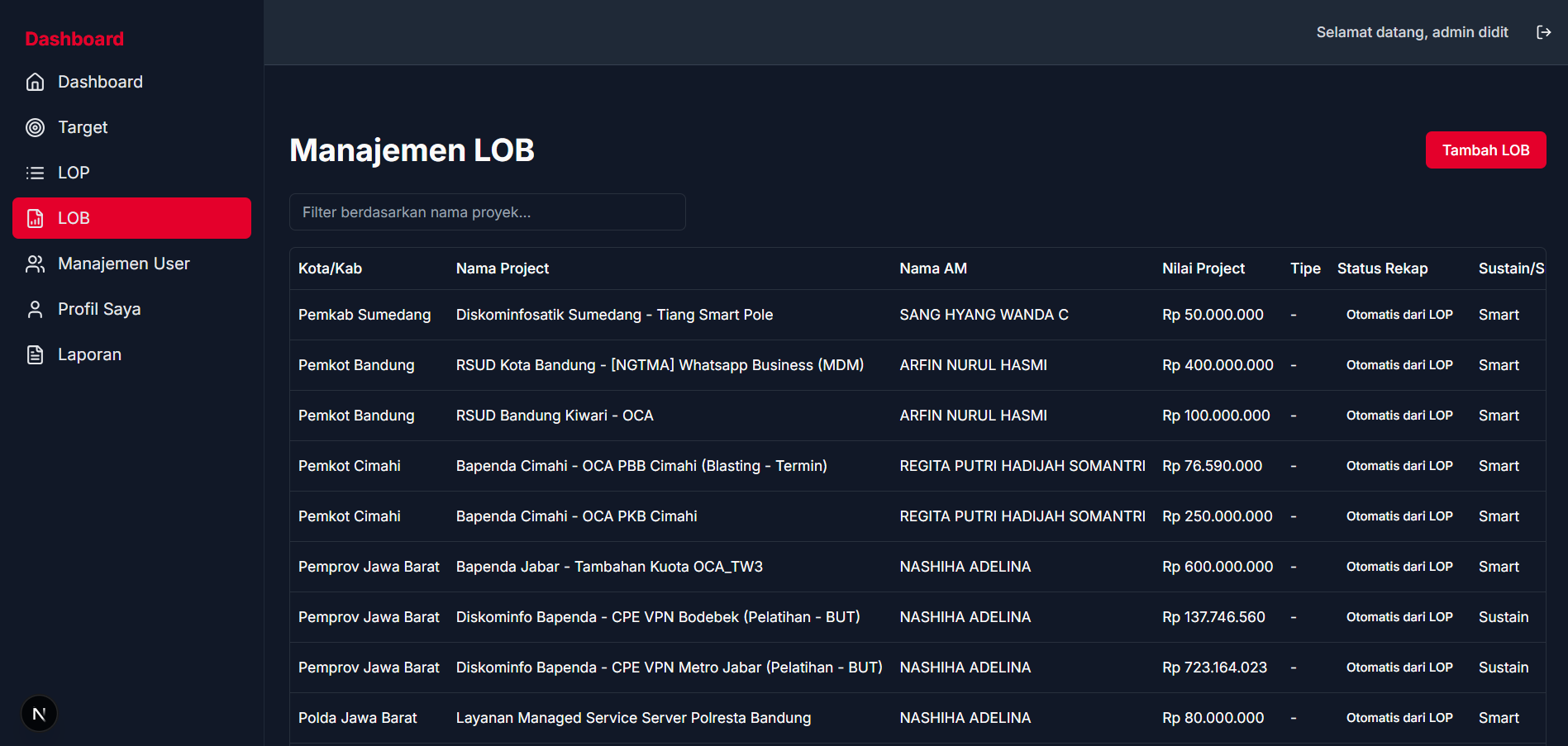
Task: Click the round N badge icon
Action: pos(39,714)
